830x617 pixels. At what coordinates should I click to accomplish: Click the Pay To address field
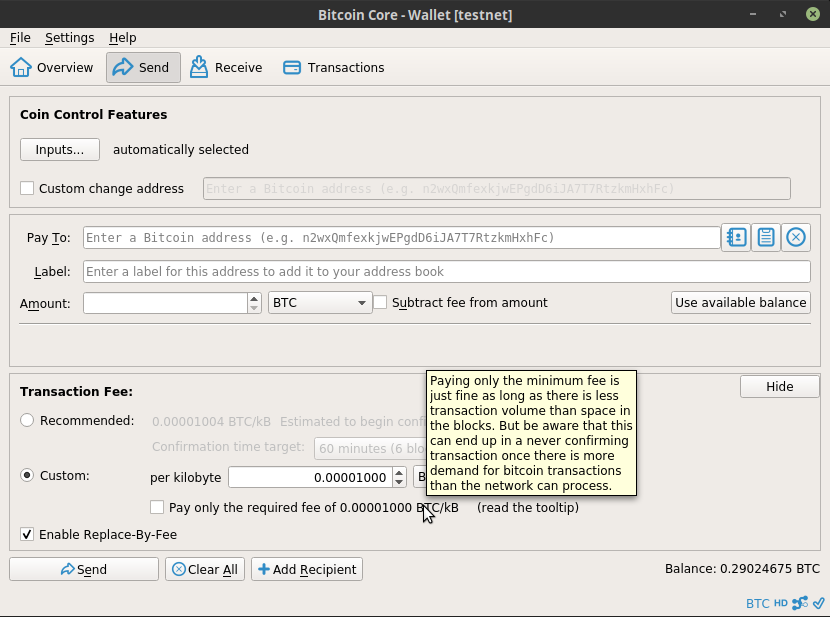point(401,238)
